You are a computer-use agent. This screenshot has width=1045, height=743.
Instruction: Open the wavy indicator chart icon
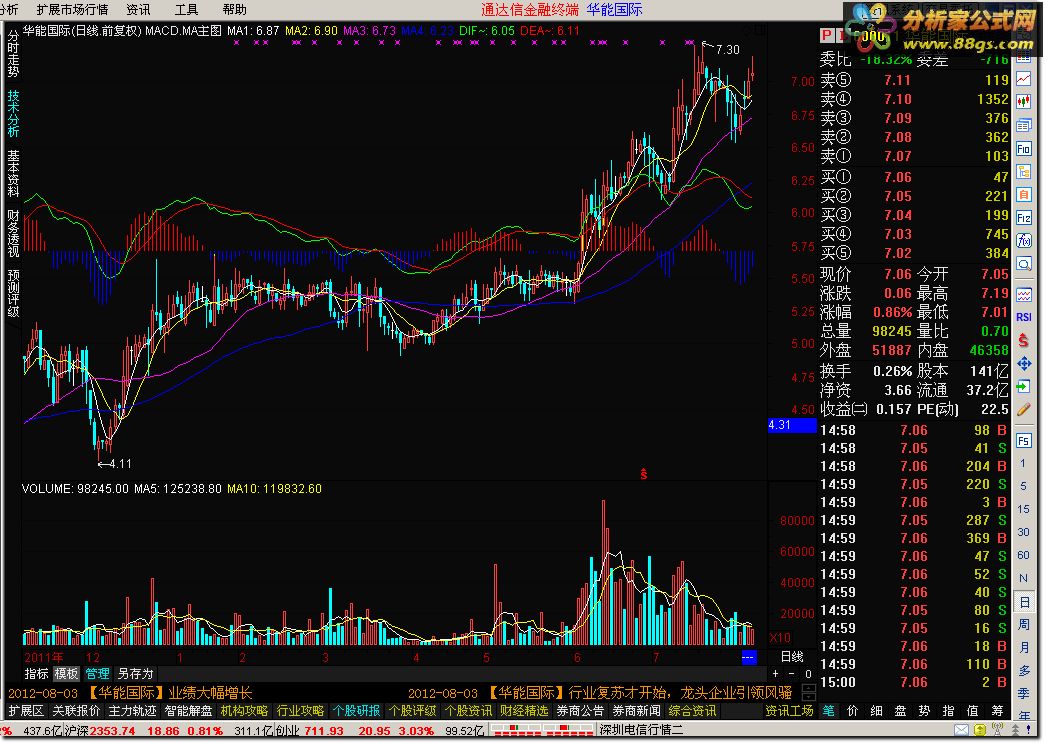click(1024, 294)
